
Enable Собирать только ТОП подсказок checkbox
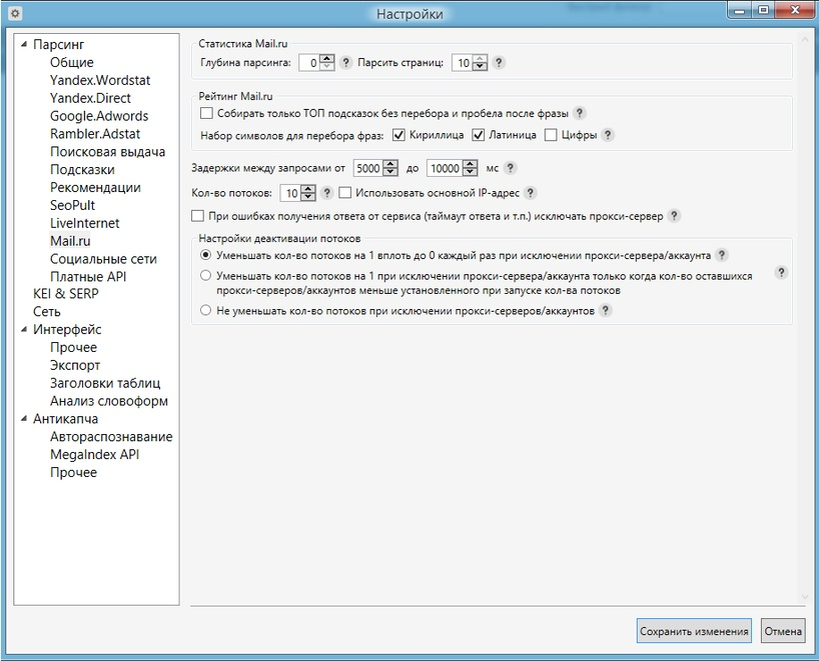(x=206, y=113)
